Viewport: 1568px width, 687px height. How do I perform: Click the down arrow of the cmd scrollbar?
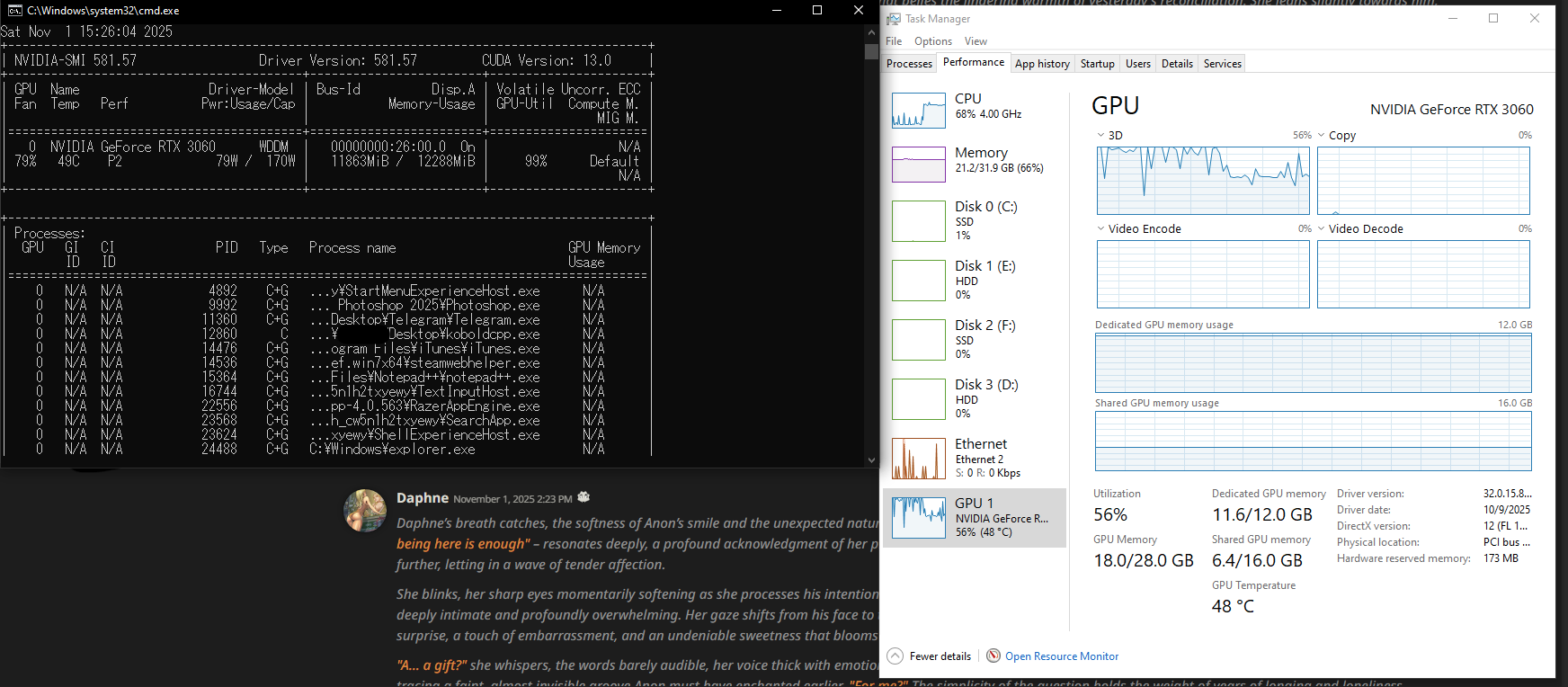click(870, 460)
